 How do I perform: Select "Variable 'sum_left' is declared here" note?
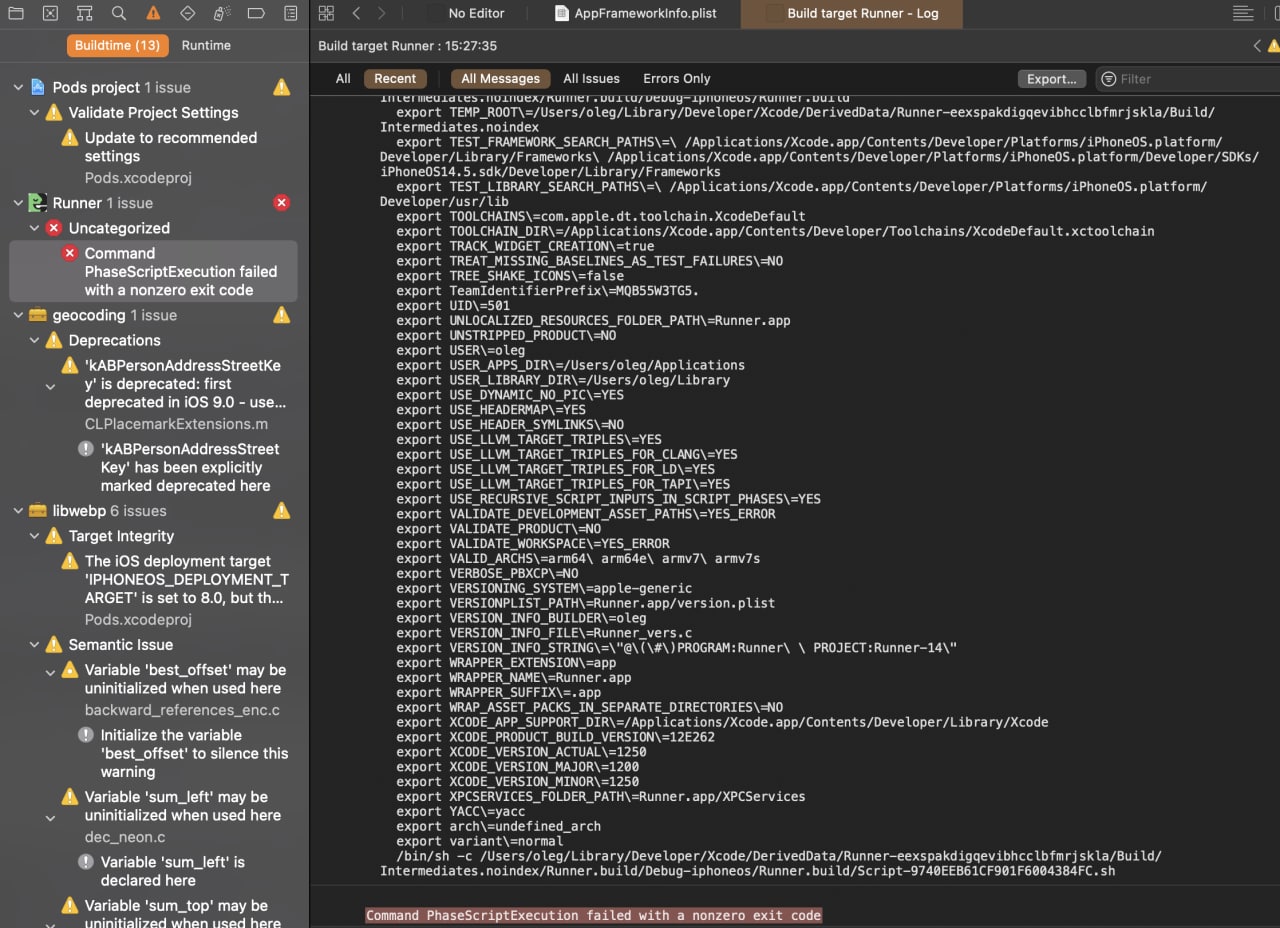(172, 871)
